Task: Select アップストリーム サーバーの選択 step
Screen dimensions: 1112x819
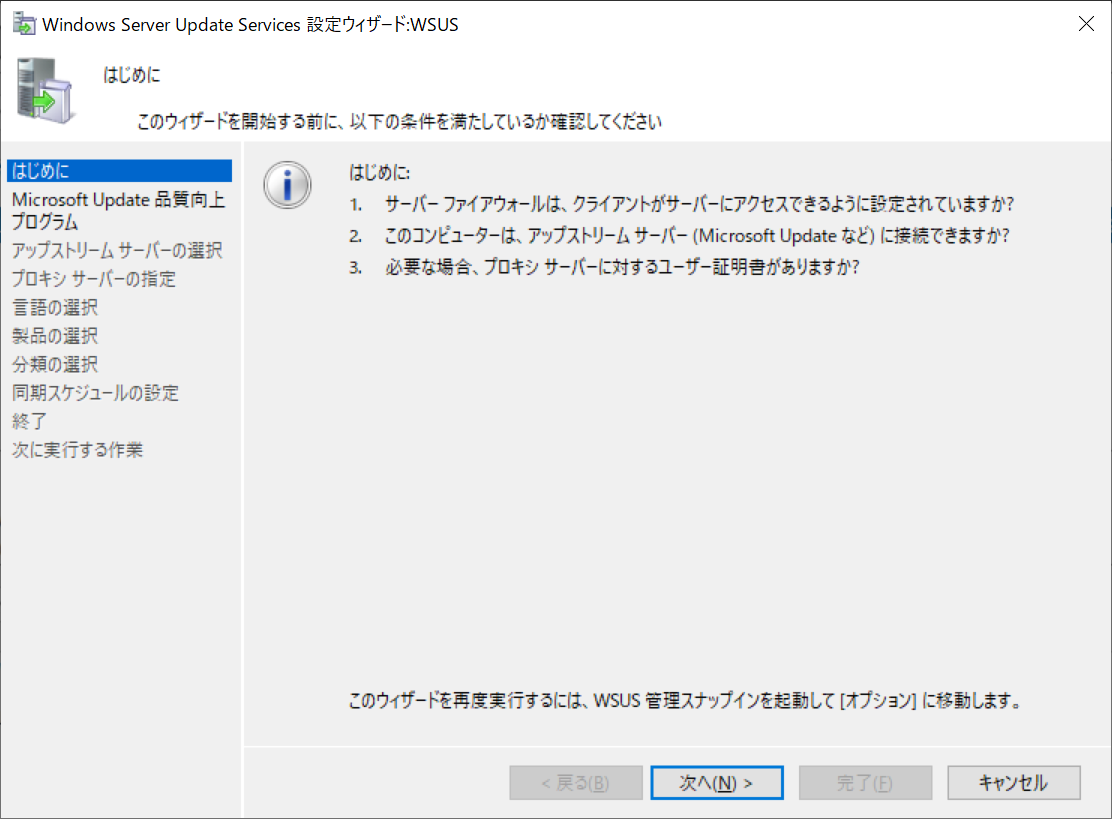Action: tap(117, 250)
